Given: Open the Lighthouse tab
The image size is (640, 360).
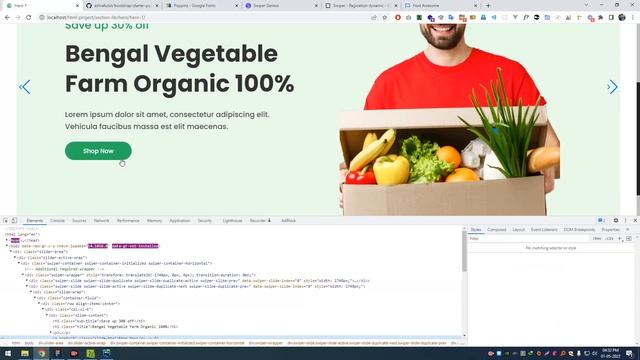Looking at the screenshot, I should click(232, 220).
